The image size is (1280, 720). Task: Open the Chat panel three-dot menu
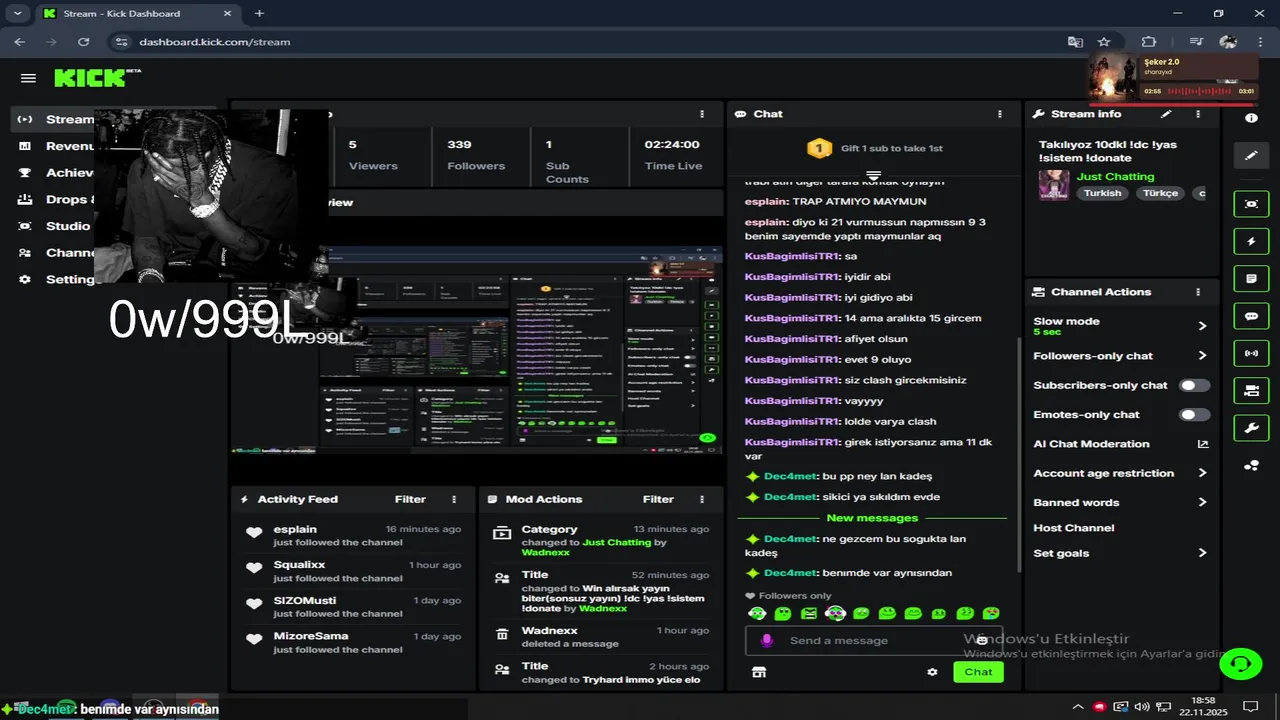tap(1000, 114)
